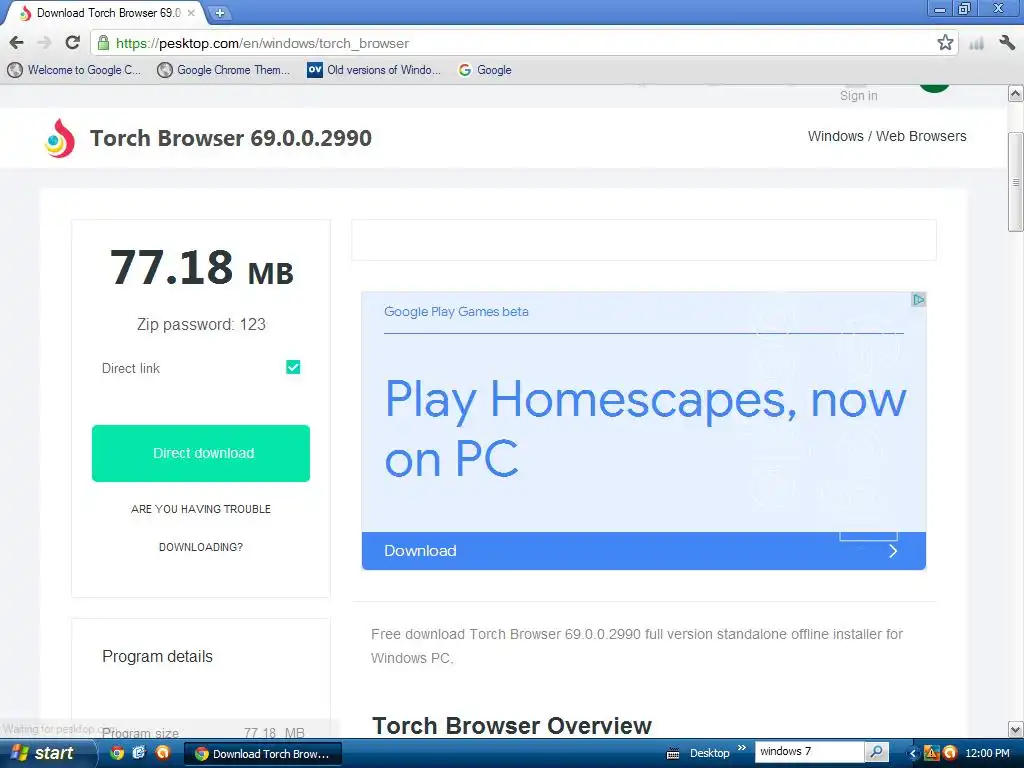
Task: Click the green padlock security icon
Action: coord(103,43)
